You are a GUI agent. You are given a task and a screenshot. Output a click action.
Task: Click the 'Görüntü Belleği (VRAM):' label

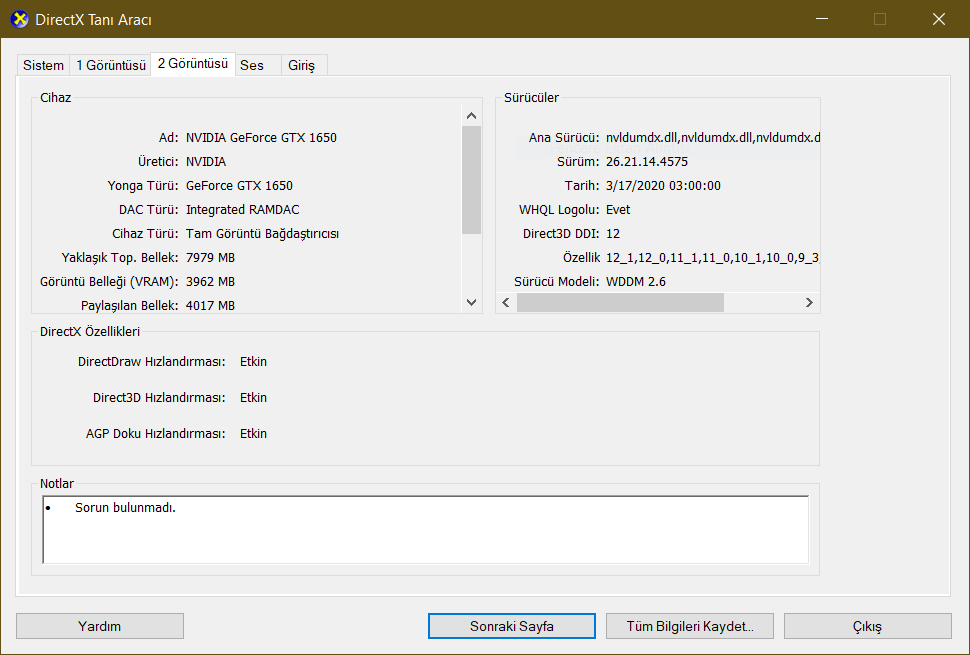(109, 281)
